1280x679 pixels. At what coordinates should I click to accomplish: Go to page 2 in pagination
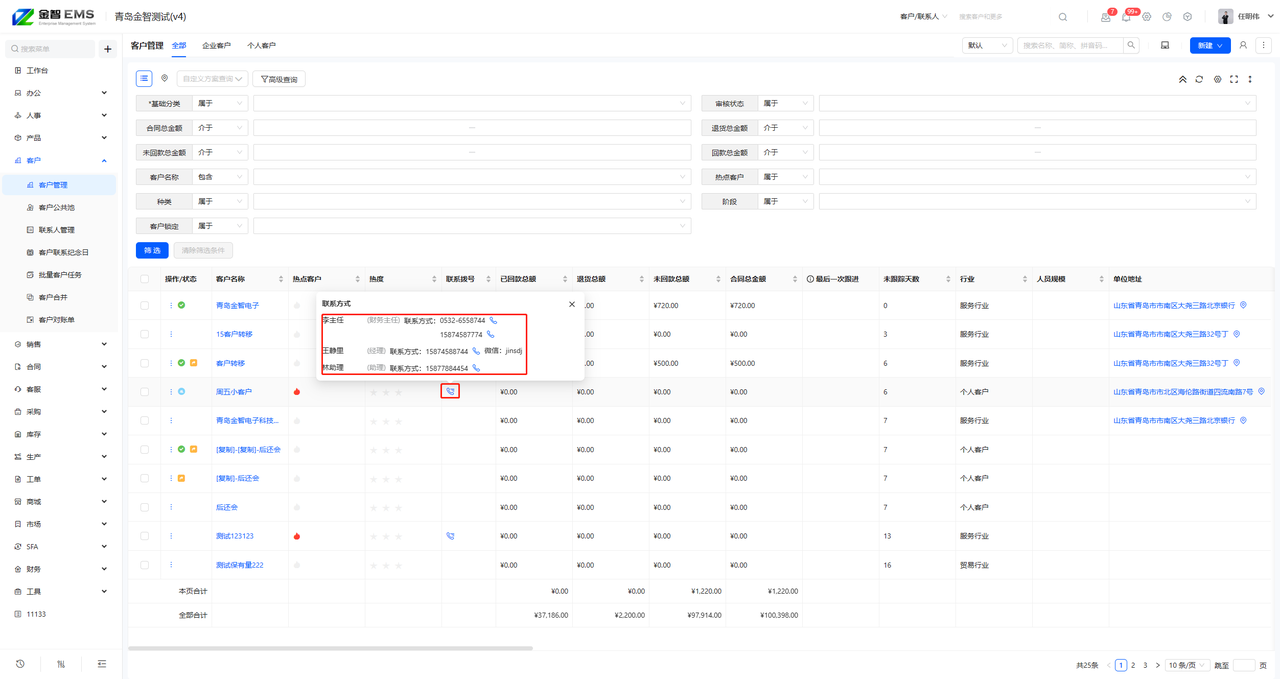(x=1133, y=665)
